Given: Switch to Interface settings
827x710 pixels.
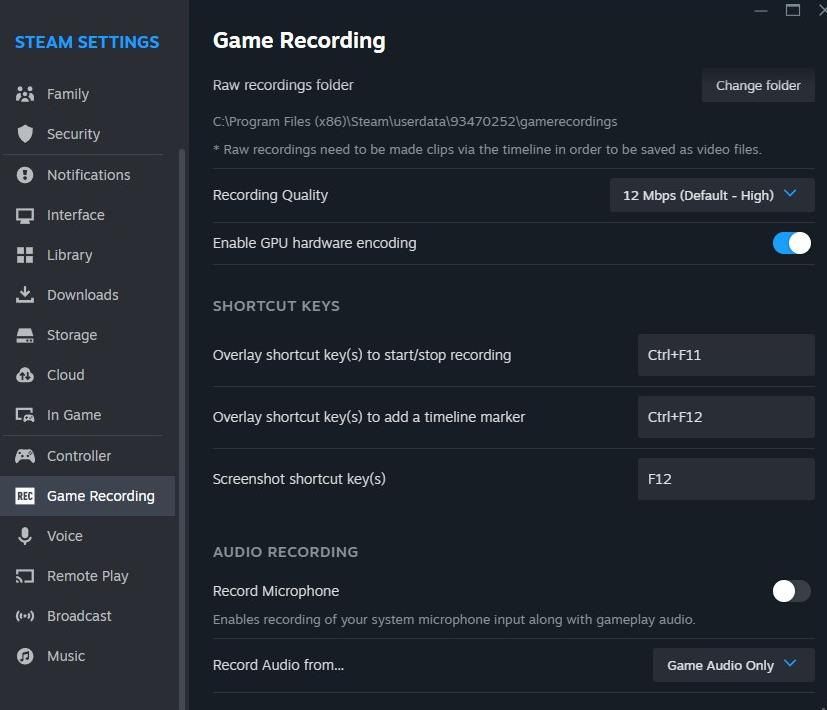Looking at the screenshot, I should pos(75,215).
